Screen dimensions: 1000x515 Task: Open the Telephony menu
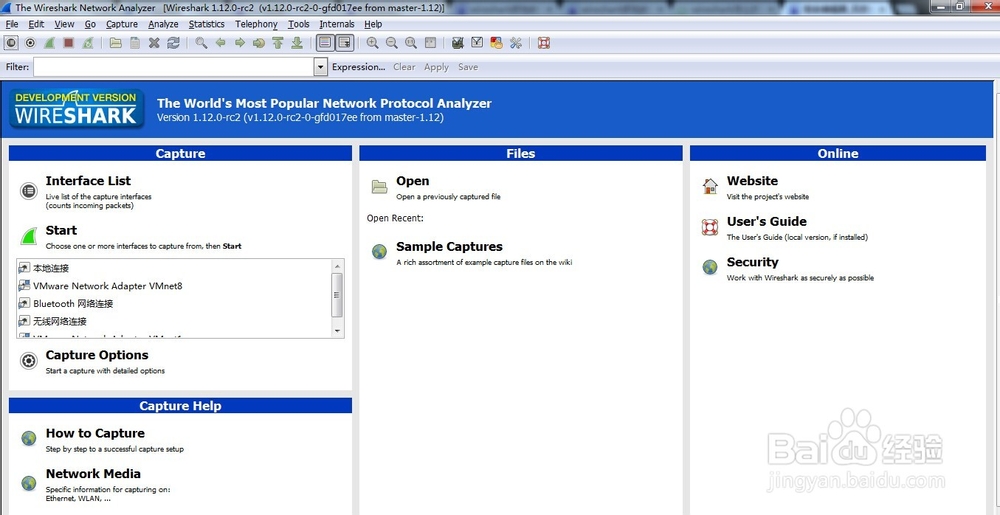point(256,24)
